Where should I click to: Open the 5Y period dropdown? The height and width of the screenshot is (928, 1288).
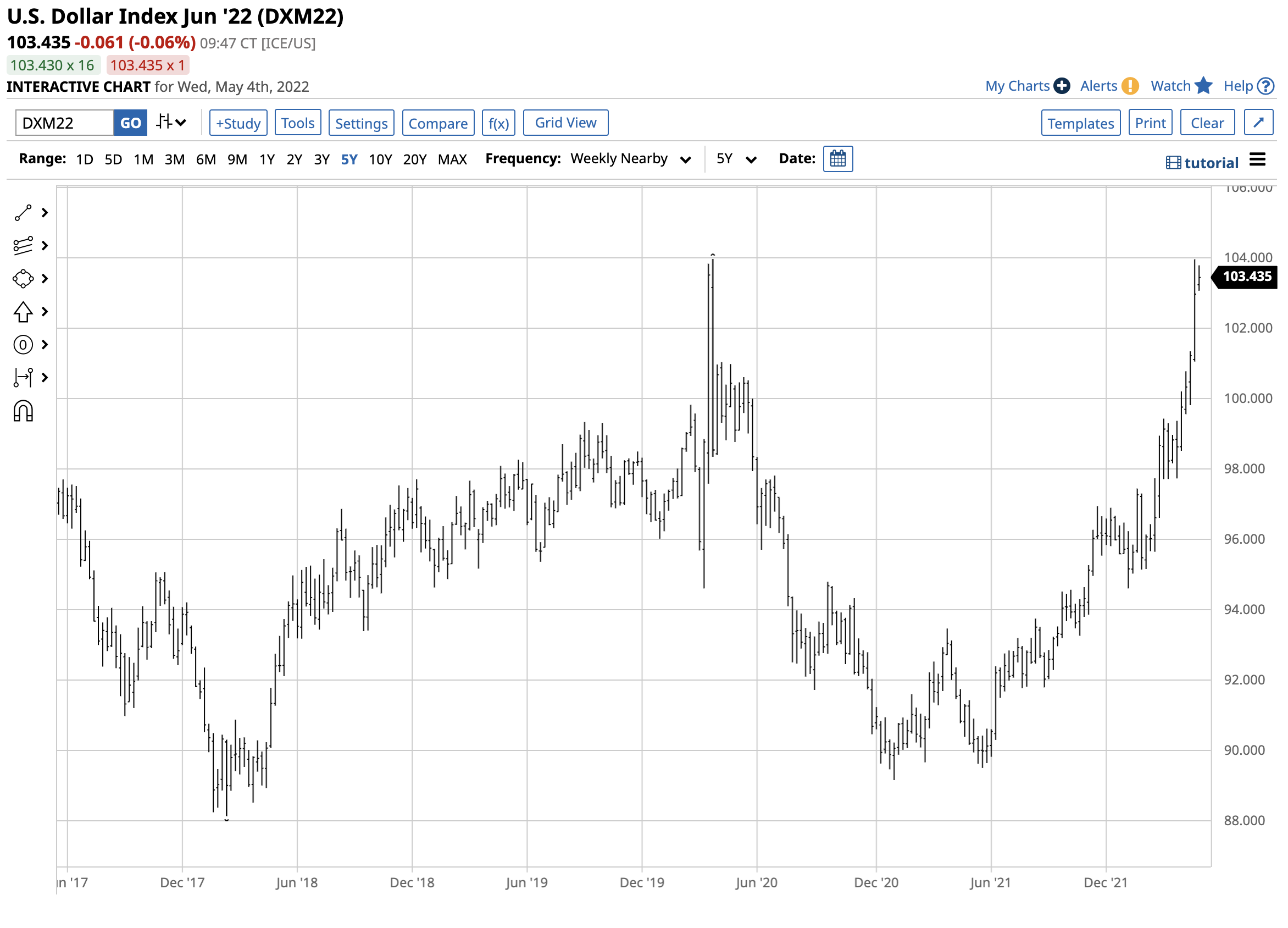click(x=736, y=159)
